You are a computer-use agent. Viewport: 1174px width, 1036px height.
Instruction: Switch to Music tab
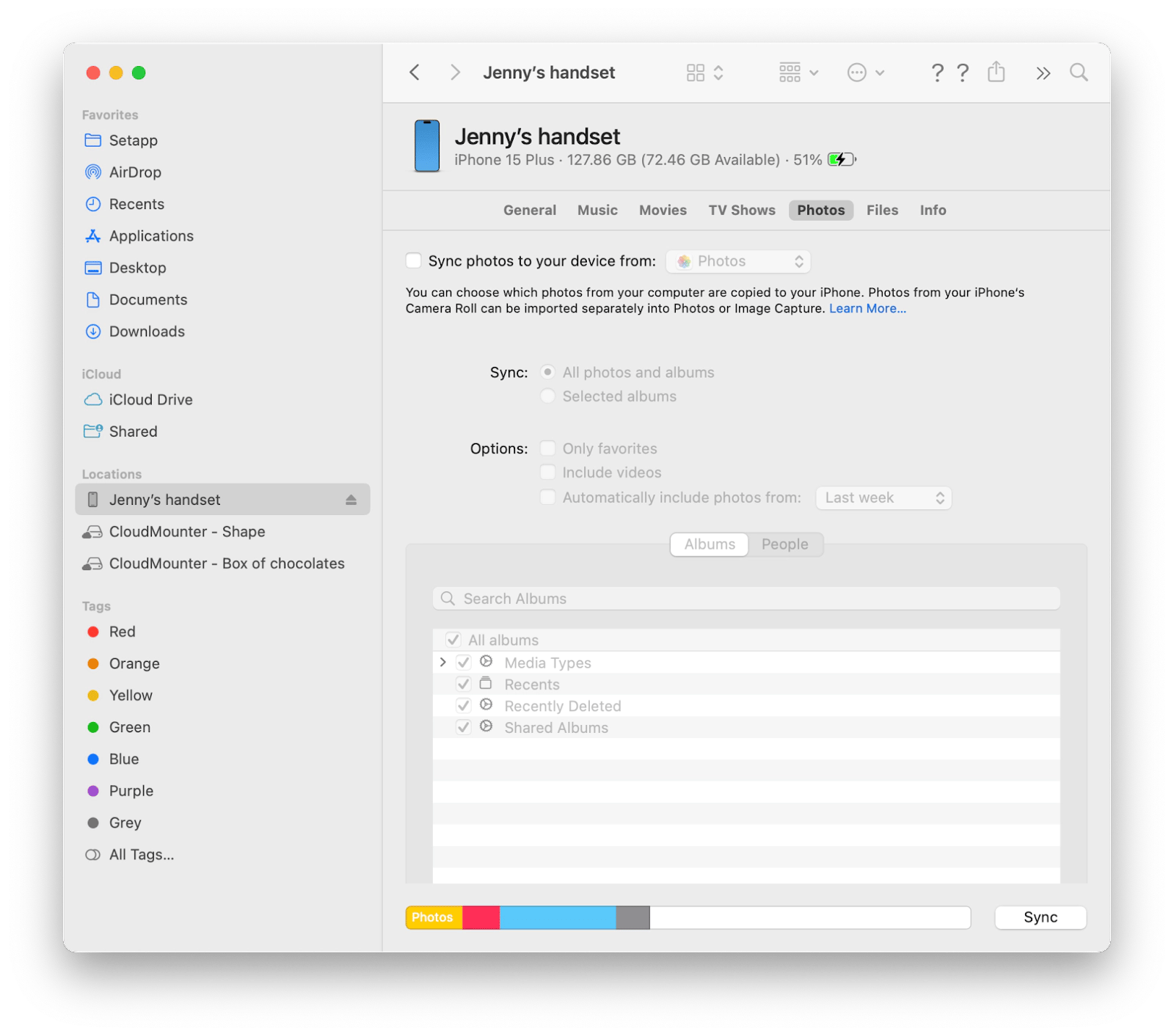click(x=597, y=210)
